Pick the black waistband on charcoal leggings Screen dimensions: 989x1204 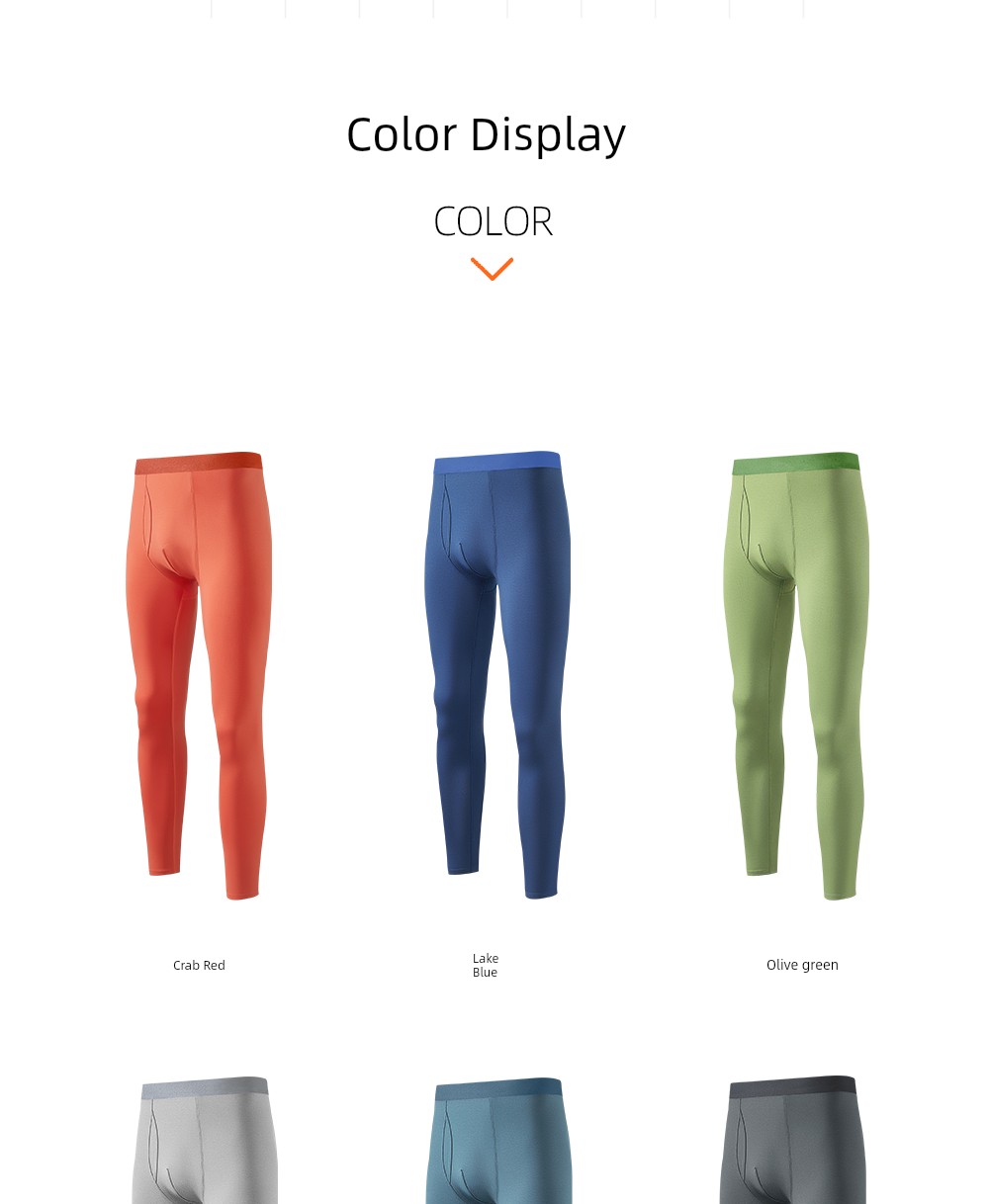793,1088
